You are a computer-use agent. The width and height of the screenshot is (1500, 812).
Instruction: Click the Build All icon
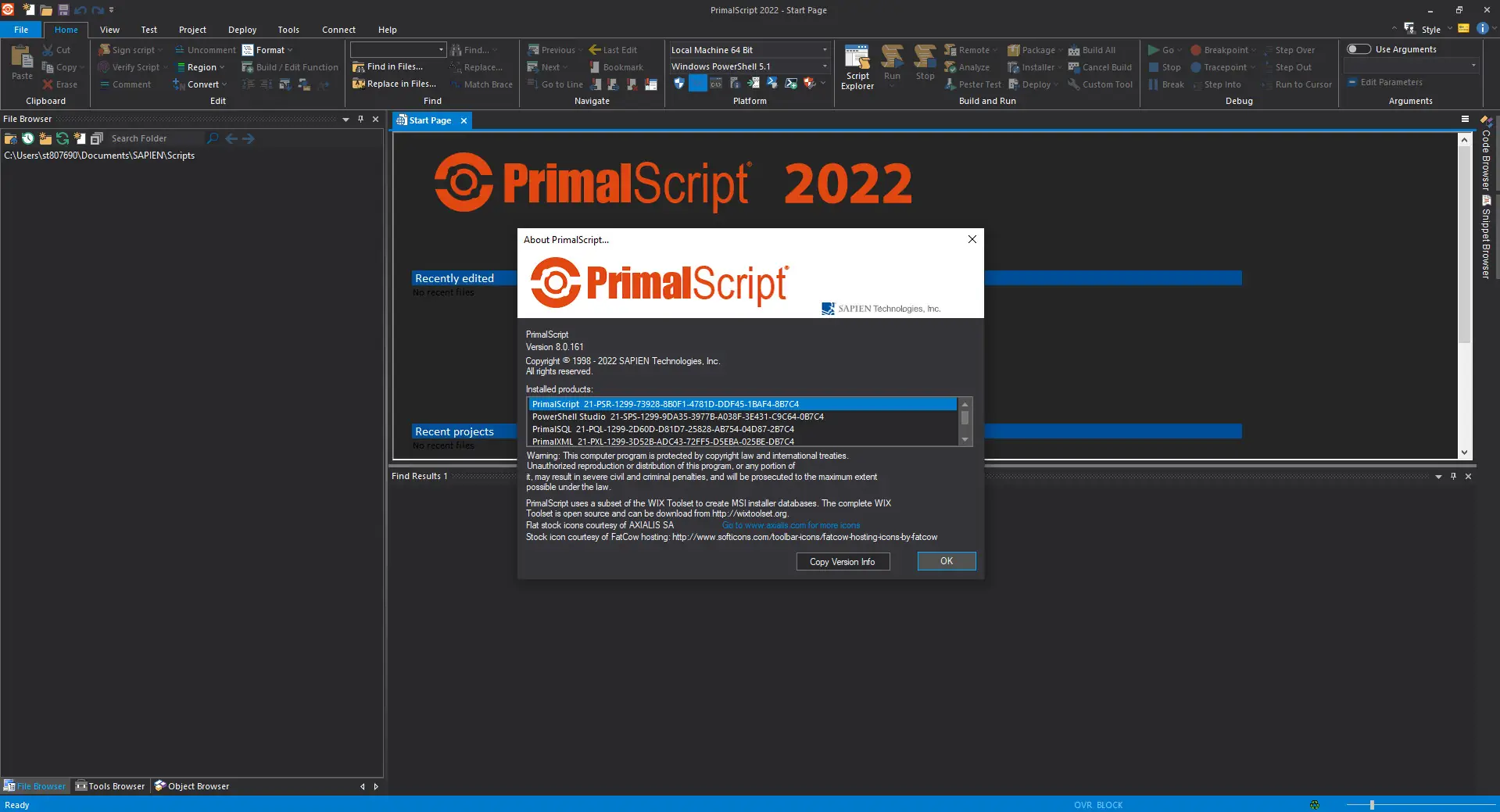click(x=1074, y=50)
